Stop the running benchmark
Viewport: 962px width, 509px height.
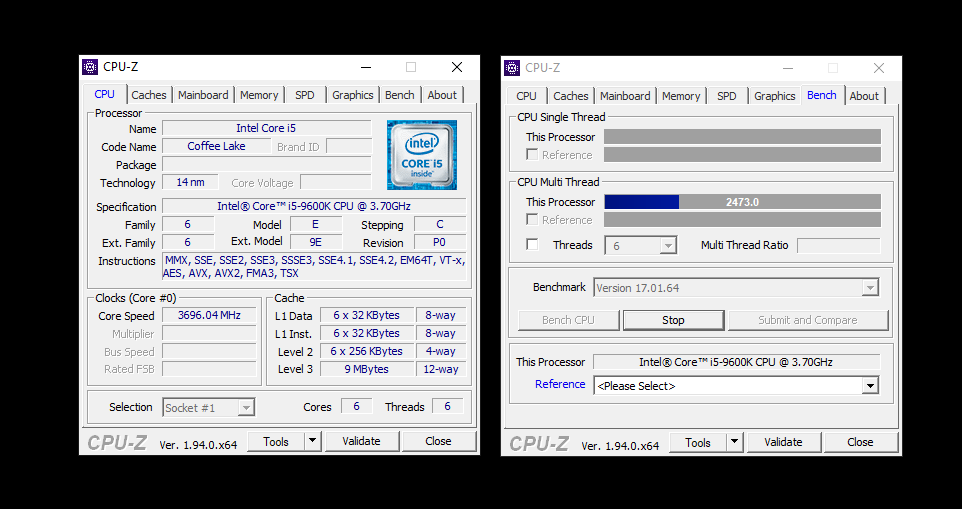coord(673,320)
